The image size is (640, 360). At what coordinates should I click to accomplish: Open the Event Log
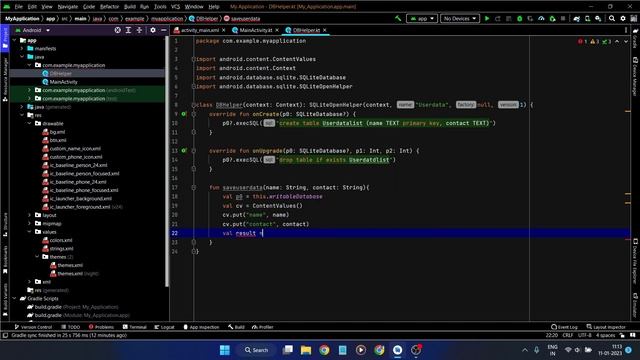564,327
